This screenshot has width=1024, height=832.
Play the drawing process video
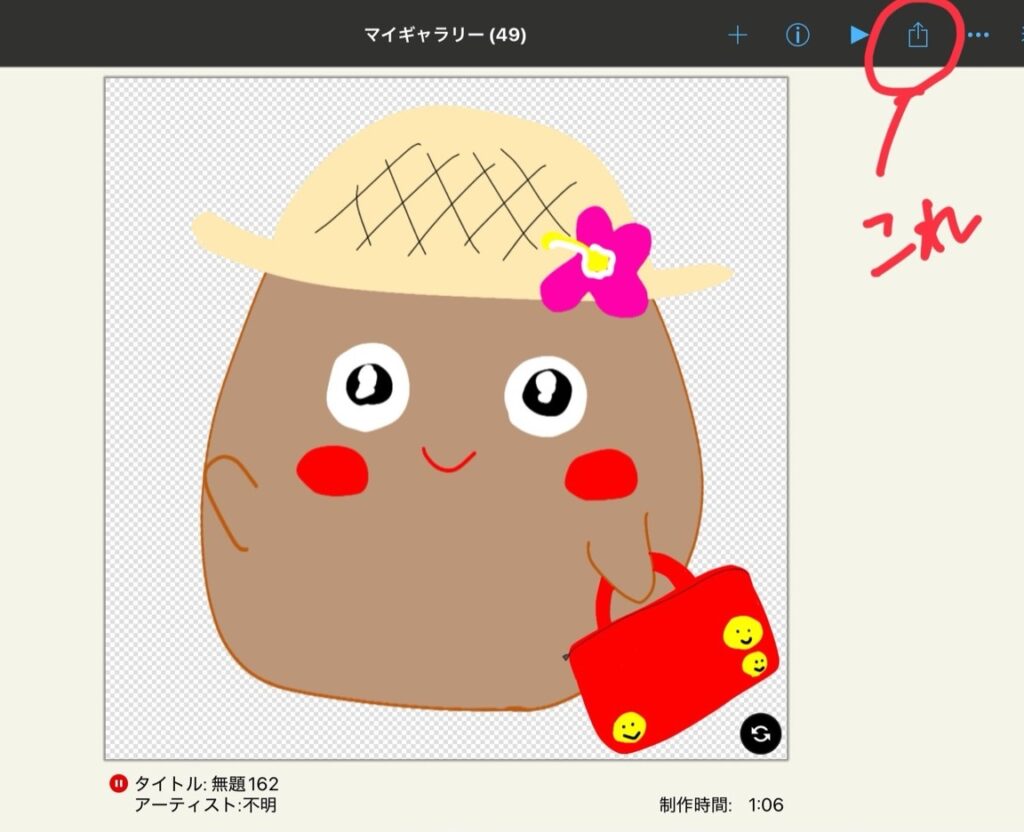pyautogui.click(x=858, y=35)
